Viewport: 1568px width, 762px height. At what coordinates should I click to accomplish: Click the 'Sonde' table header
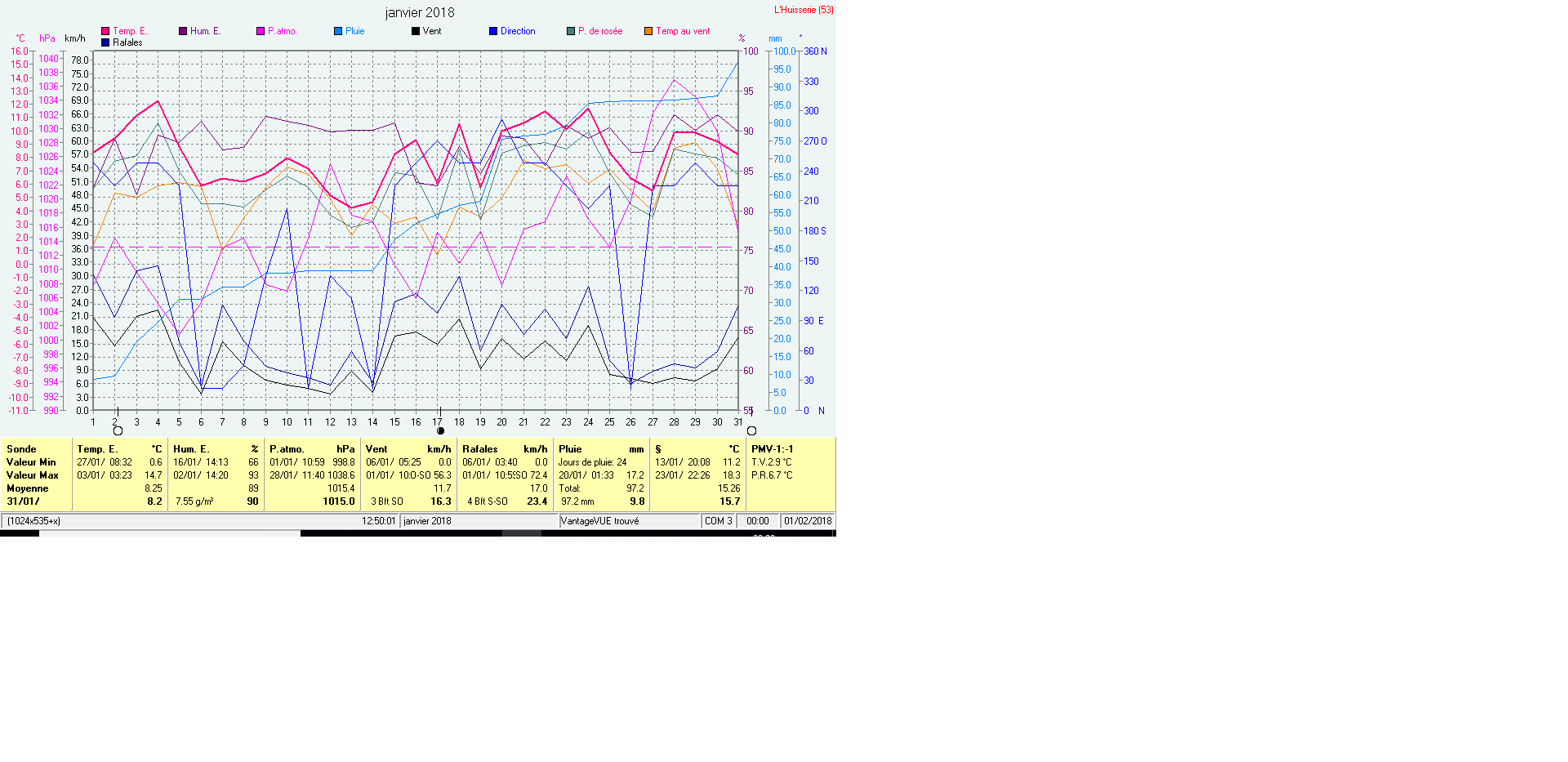(x=21, y=449)
